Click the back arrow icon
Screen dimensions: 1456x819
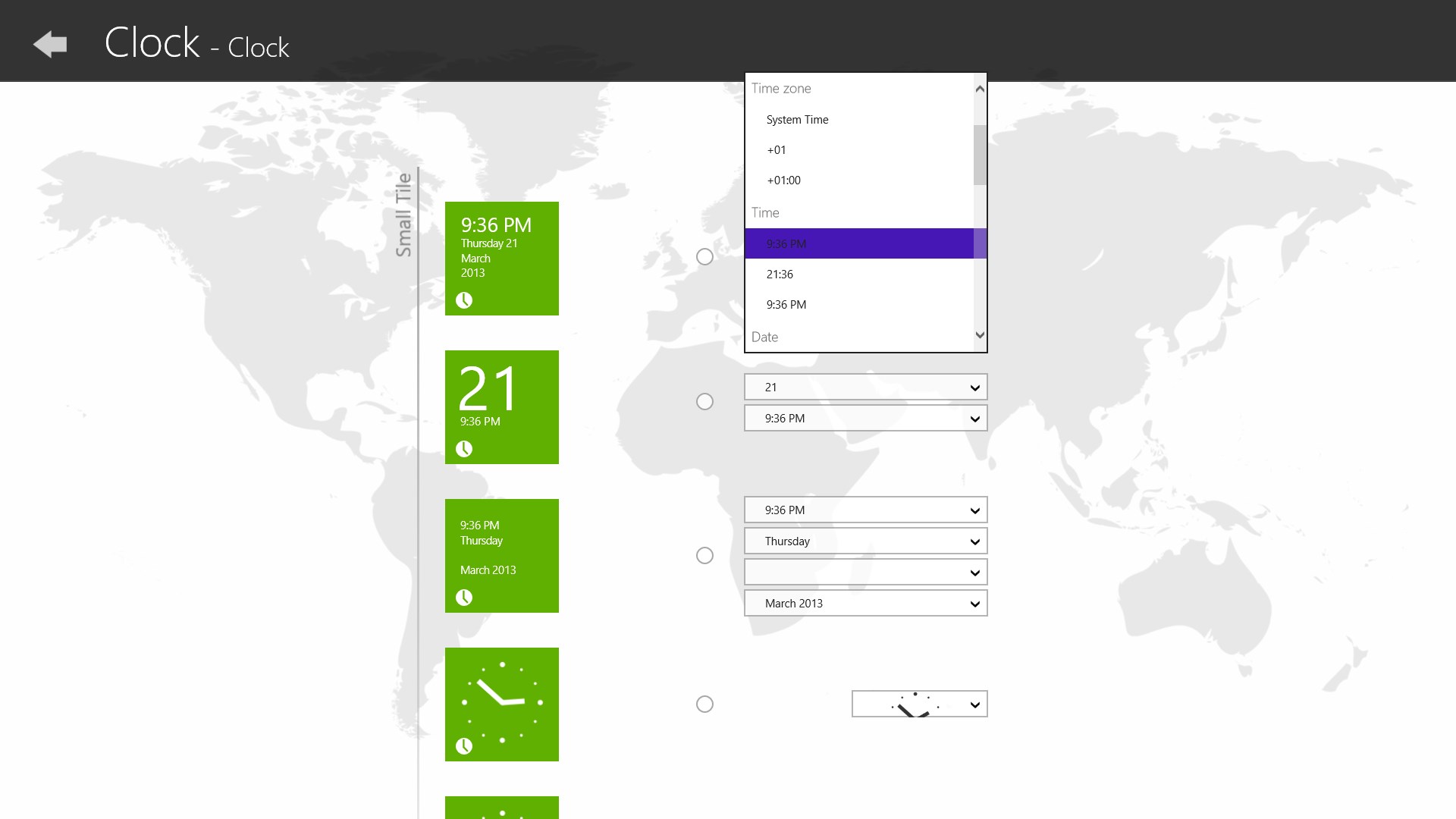point(50,45)
